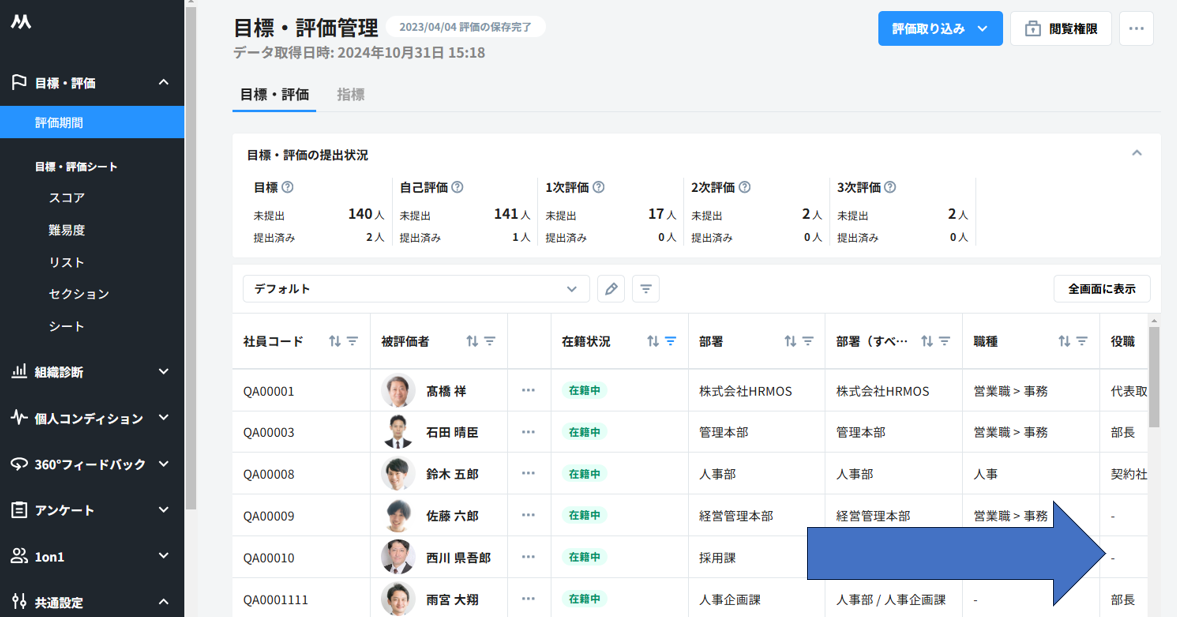Filter the 部署 column
This screenshot has height=617, width=1177.
click(808, 341)
